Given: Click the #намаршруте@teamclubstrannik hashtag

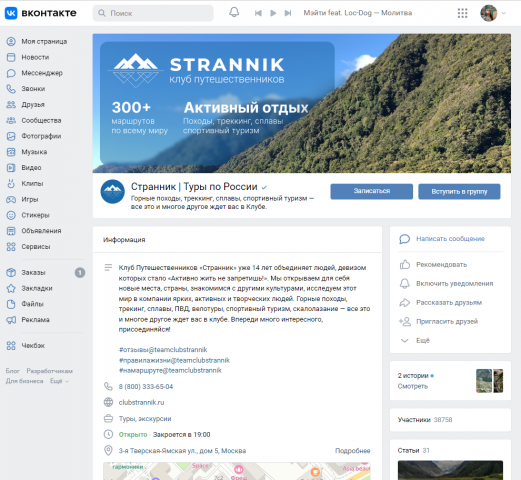Looking at the screenshot, I should click(x=170, y=370).
